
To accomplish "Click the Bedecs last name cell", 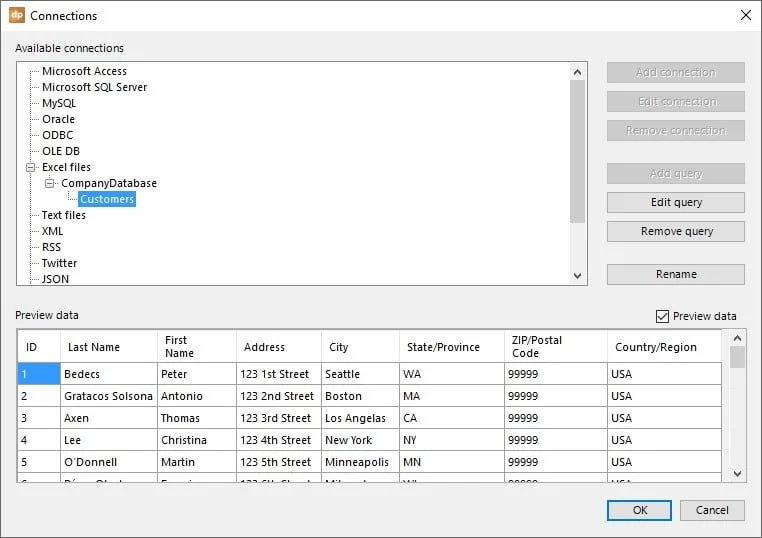I will tap(109, 374).
